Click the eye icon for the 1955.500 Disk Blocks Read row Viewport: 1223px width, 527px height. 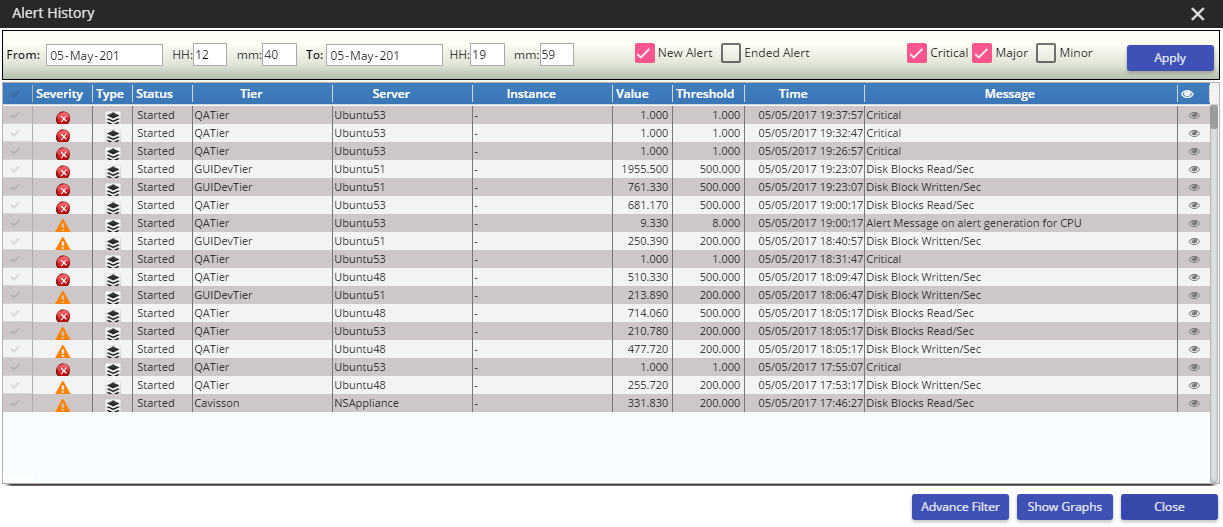click(x=1193, y=170)
